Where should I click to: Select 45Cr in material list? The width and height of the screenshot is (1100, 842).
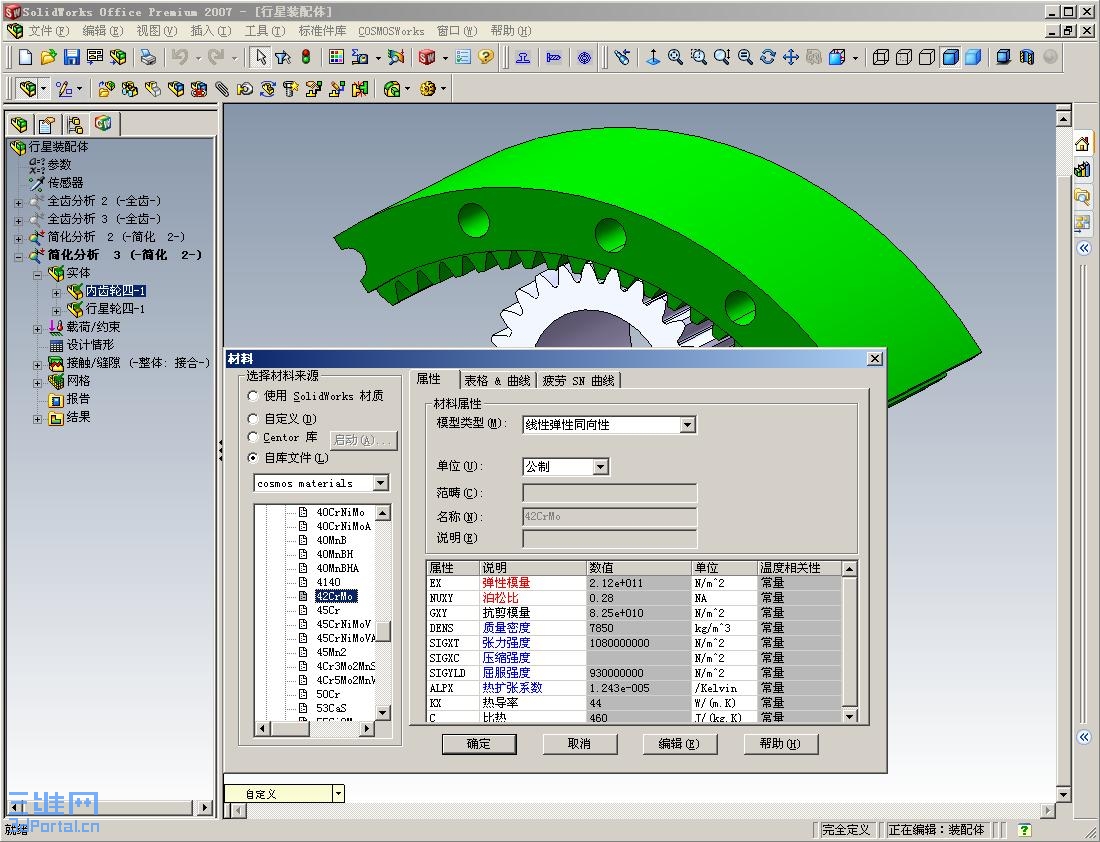[328, 610]
